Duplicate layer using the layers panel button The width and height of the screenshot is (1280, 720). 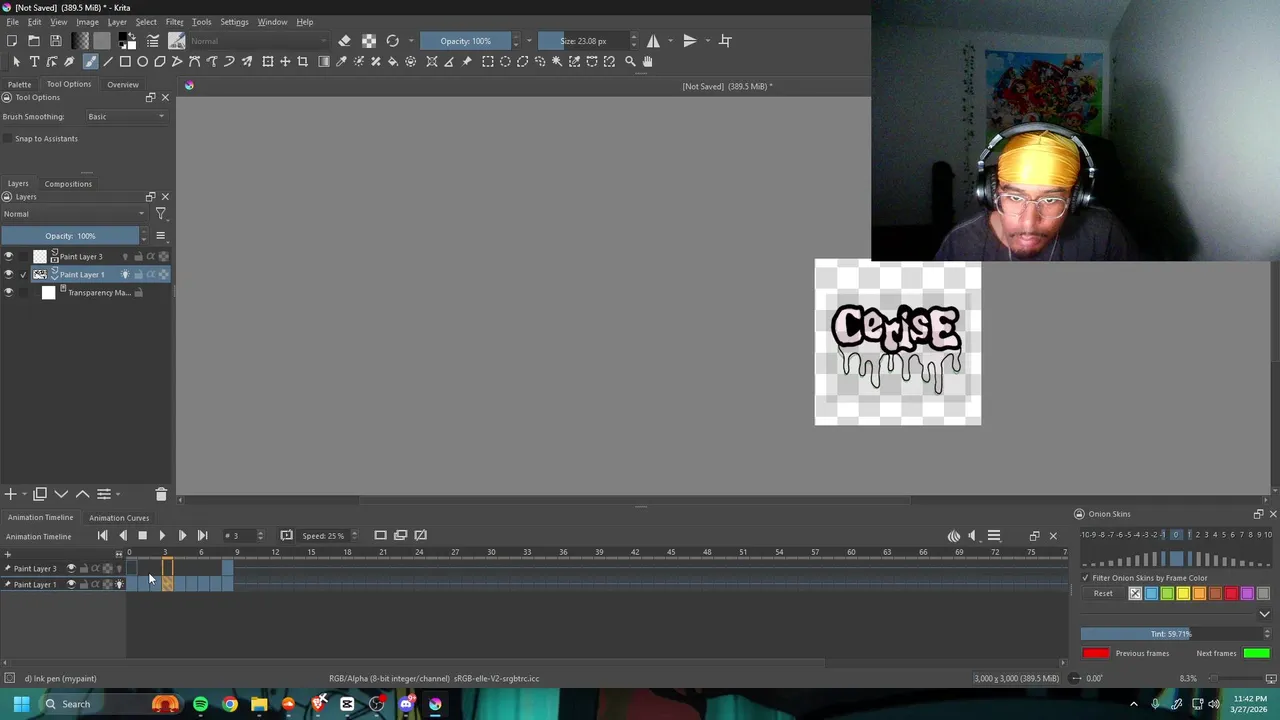pyautogui.click(x=40, y=494)
